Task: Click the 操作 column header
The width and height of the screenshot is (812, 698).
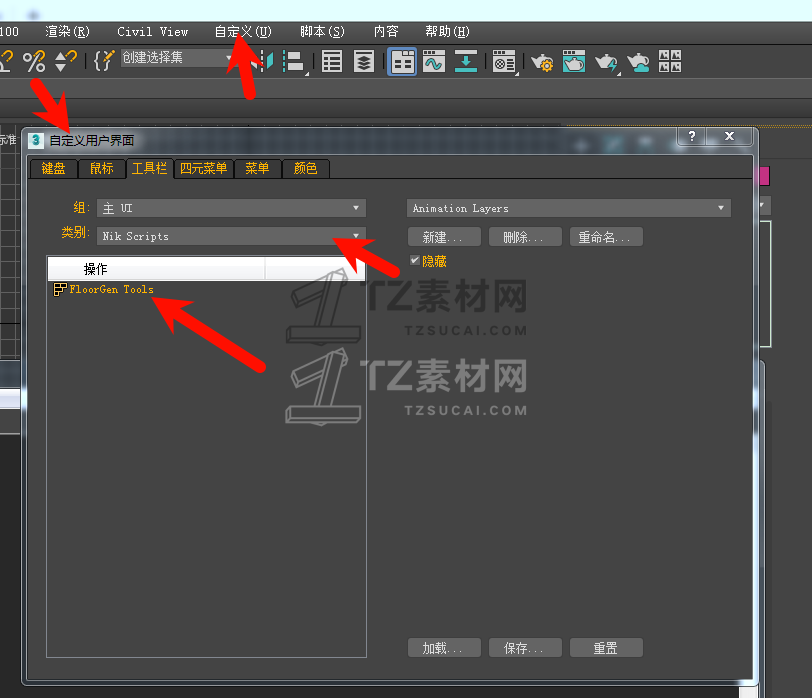Action: coord(156,269)
